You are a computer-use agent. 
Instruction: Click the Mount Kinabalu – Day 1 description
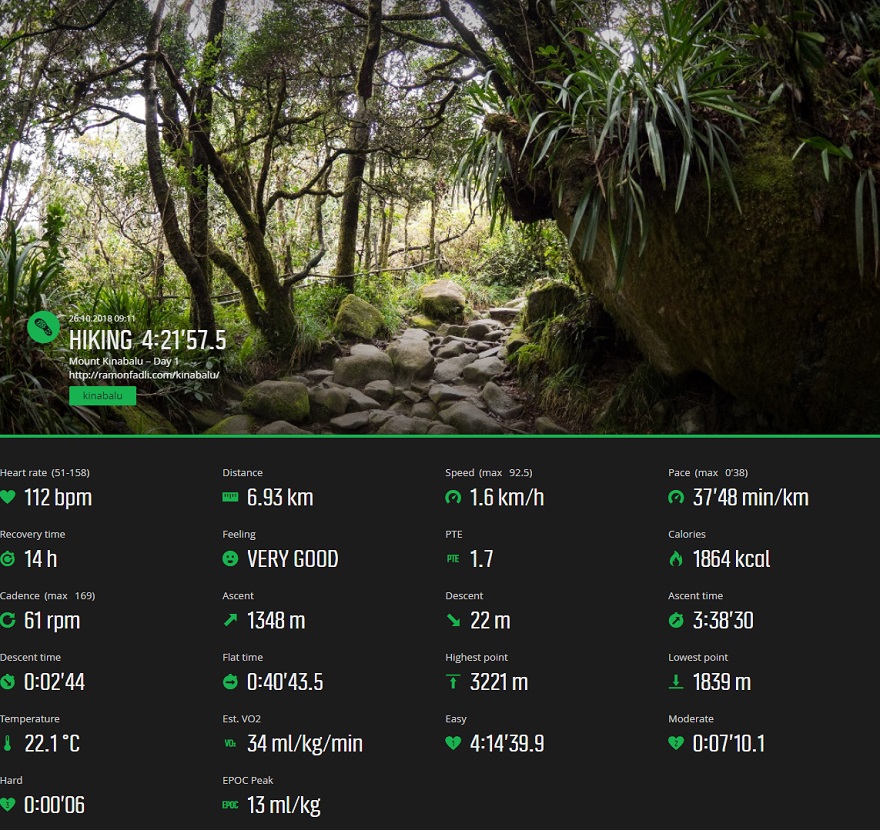[x=123, y=361]
